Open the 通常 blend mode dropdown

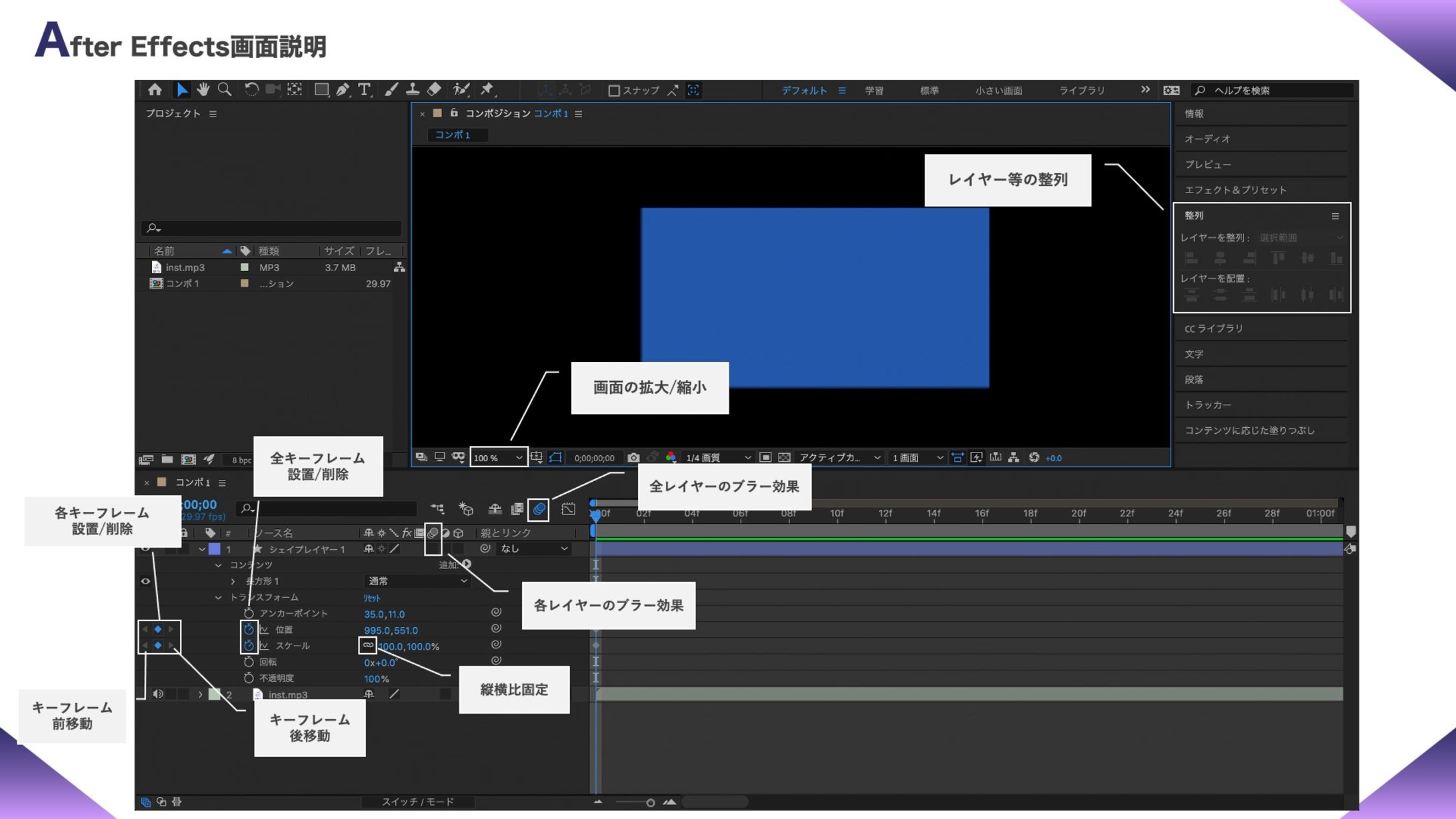coord(417,581)
